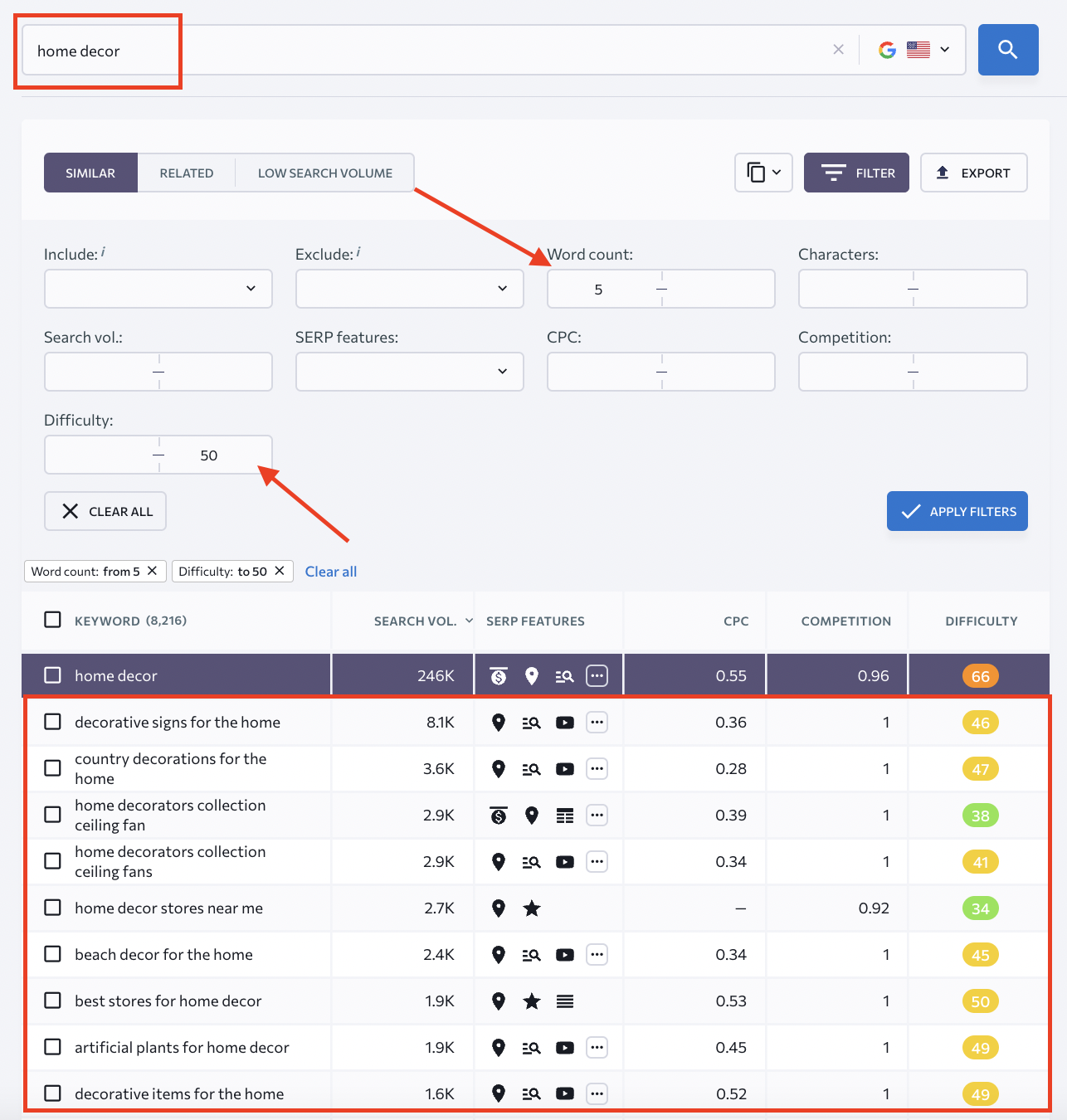The width and height of the screenshot is (1067, 1120).
Task: Click location pin for home decor stores near me
Action: (x=499, y=908)
